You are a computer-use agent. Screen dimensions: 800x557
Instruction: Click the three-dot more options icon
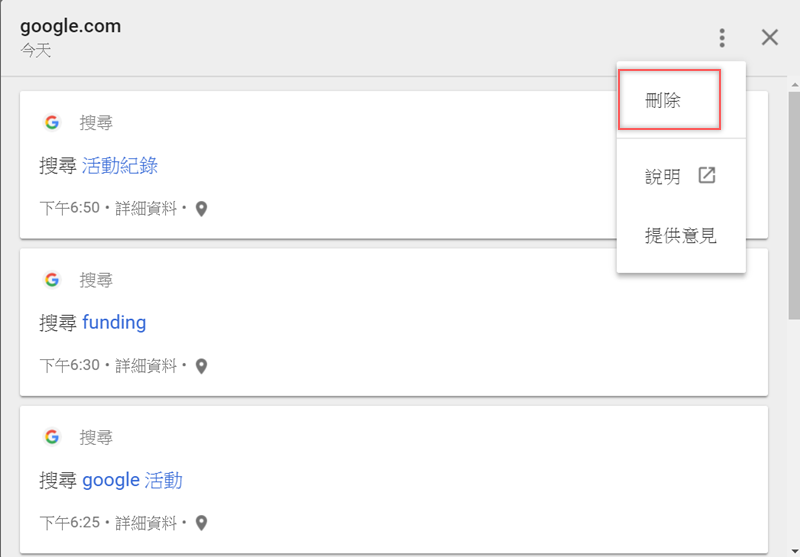coord(722,38)
